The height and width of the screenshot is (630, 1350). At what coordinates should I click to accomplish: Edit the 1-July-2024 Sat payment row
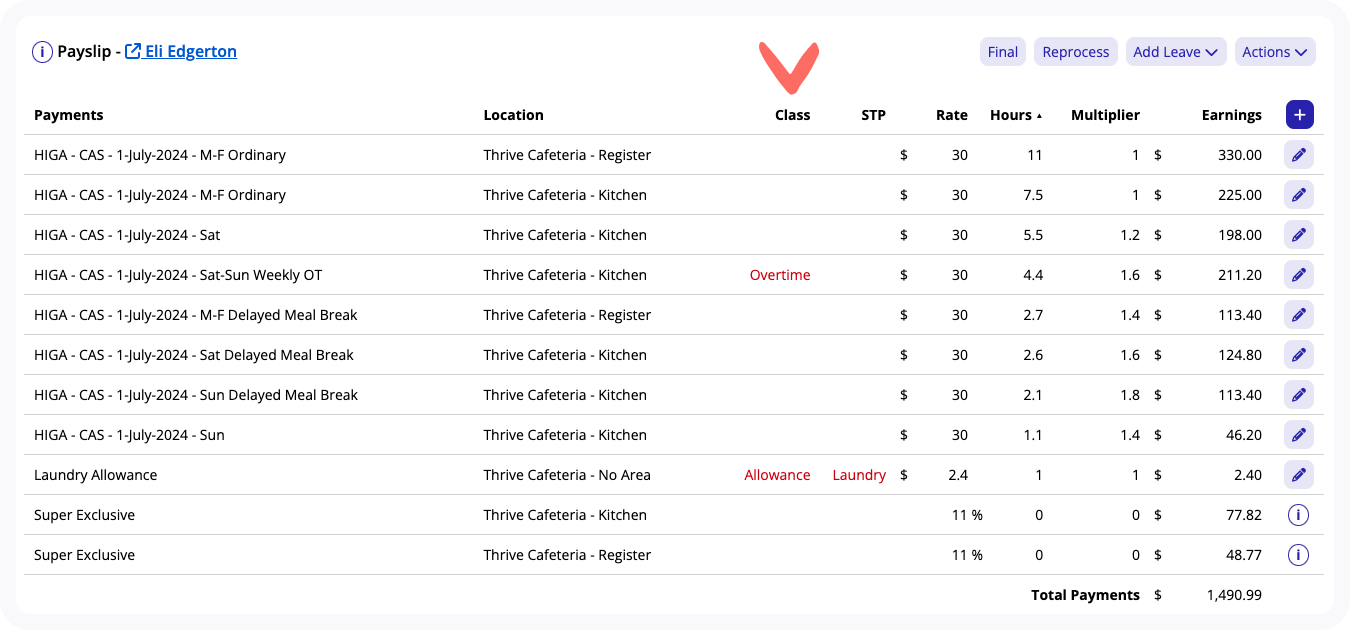[x=1298, y=235]
